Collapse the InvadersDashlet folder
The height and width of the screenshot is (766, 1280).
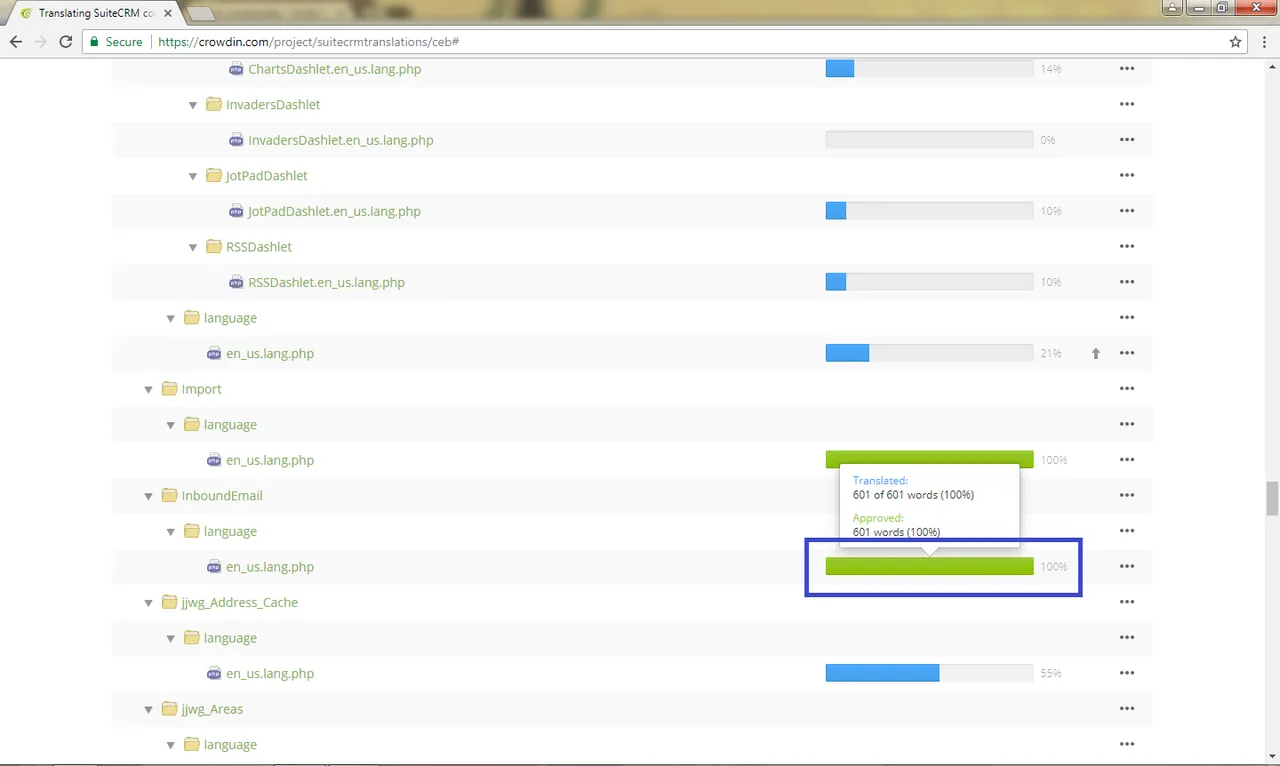tap(193, 105)
